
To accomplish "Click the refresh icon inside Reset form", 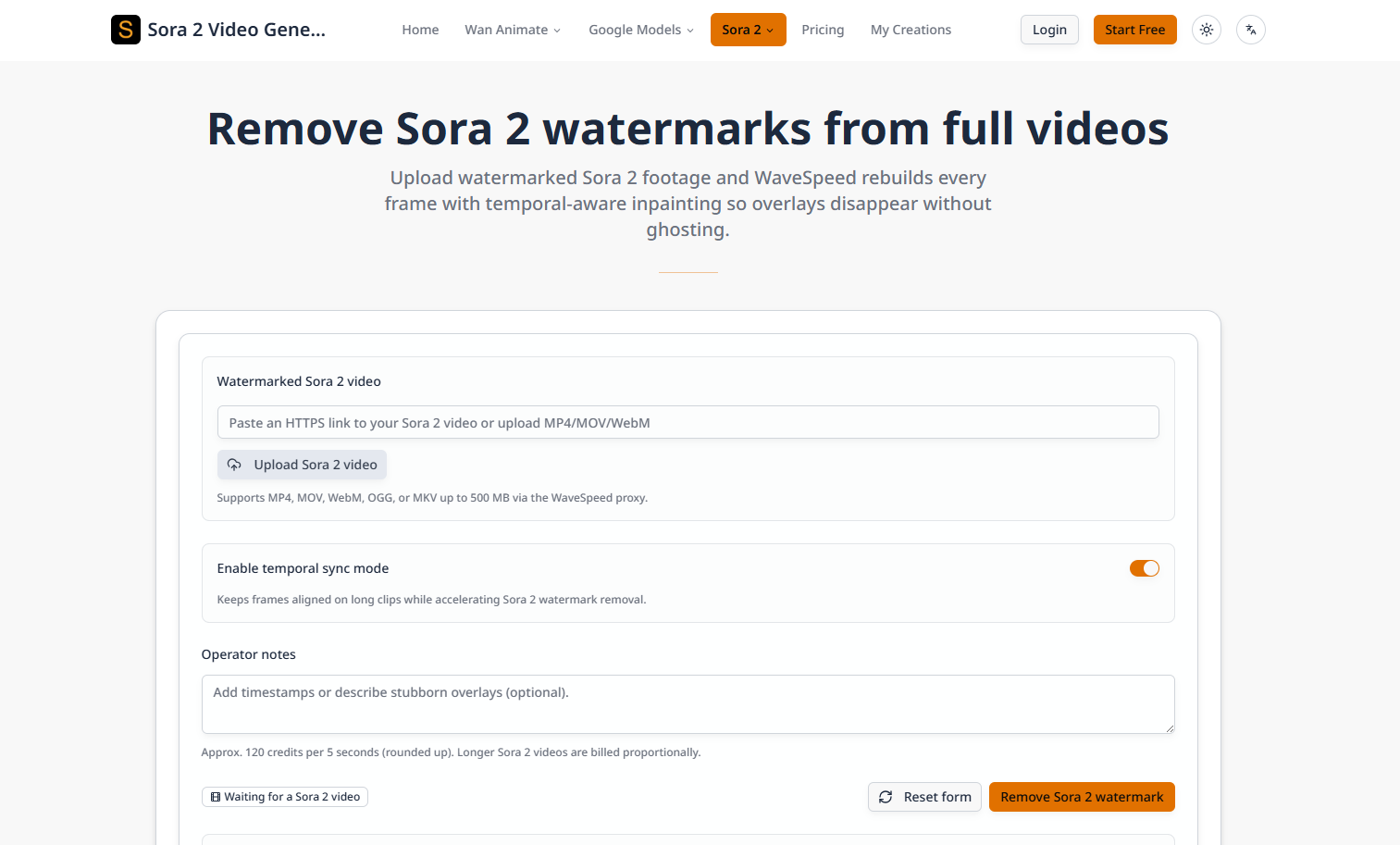I will point(886,797).
